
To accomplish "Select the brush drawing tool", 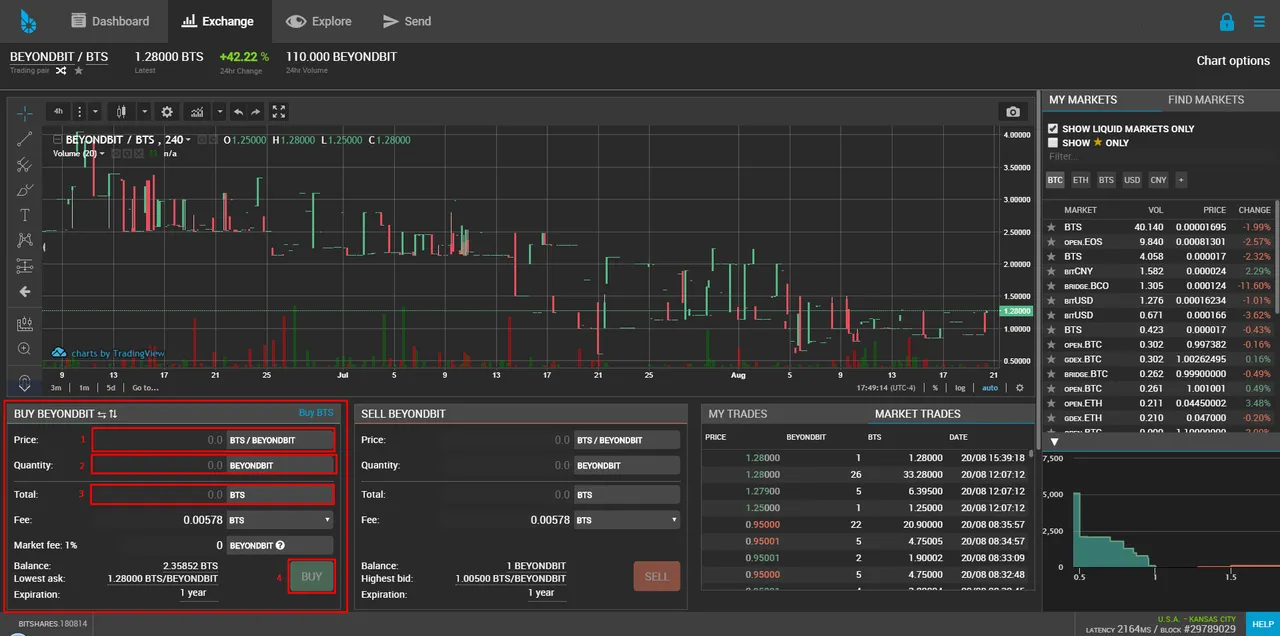I will (x=25, y=190).
